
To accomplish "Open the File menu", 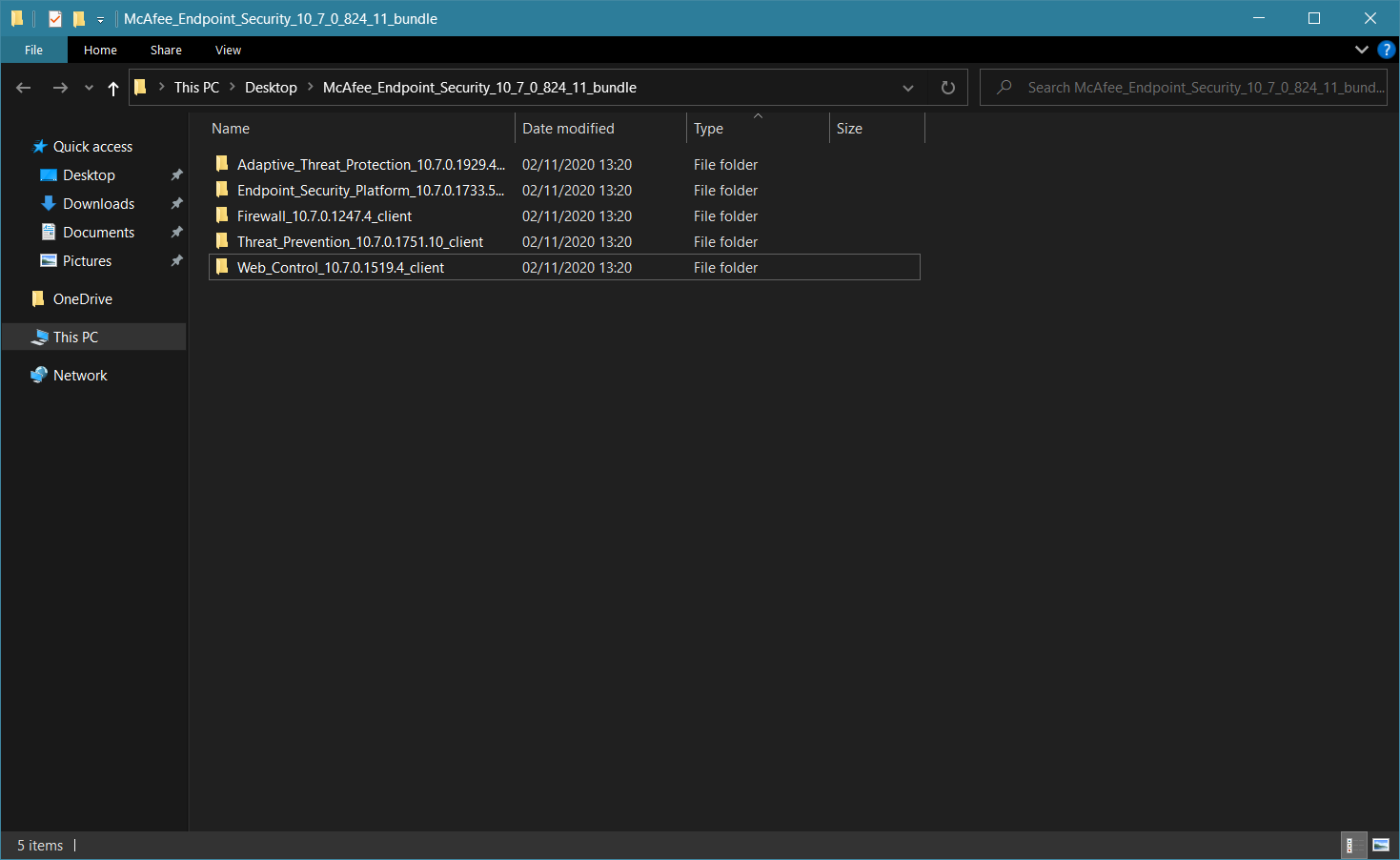I will [x=33, y=50].
